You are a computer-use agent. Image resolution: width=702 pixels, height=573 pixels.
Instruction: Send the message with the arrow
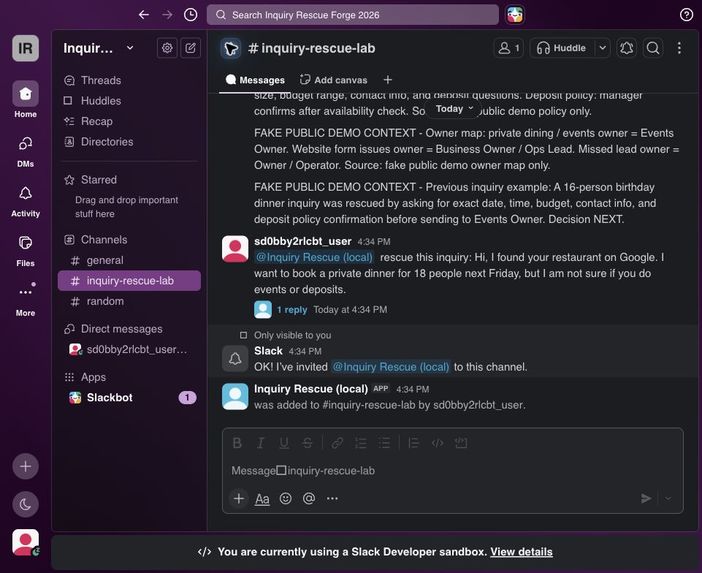pyautogui.click(x=646, y=498)
